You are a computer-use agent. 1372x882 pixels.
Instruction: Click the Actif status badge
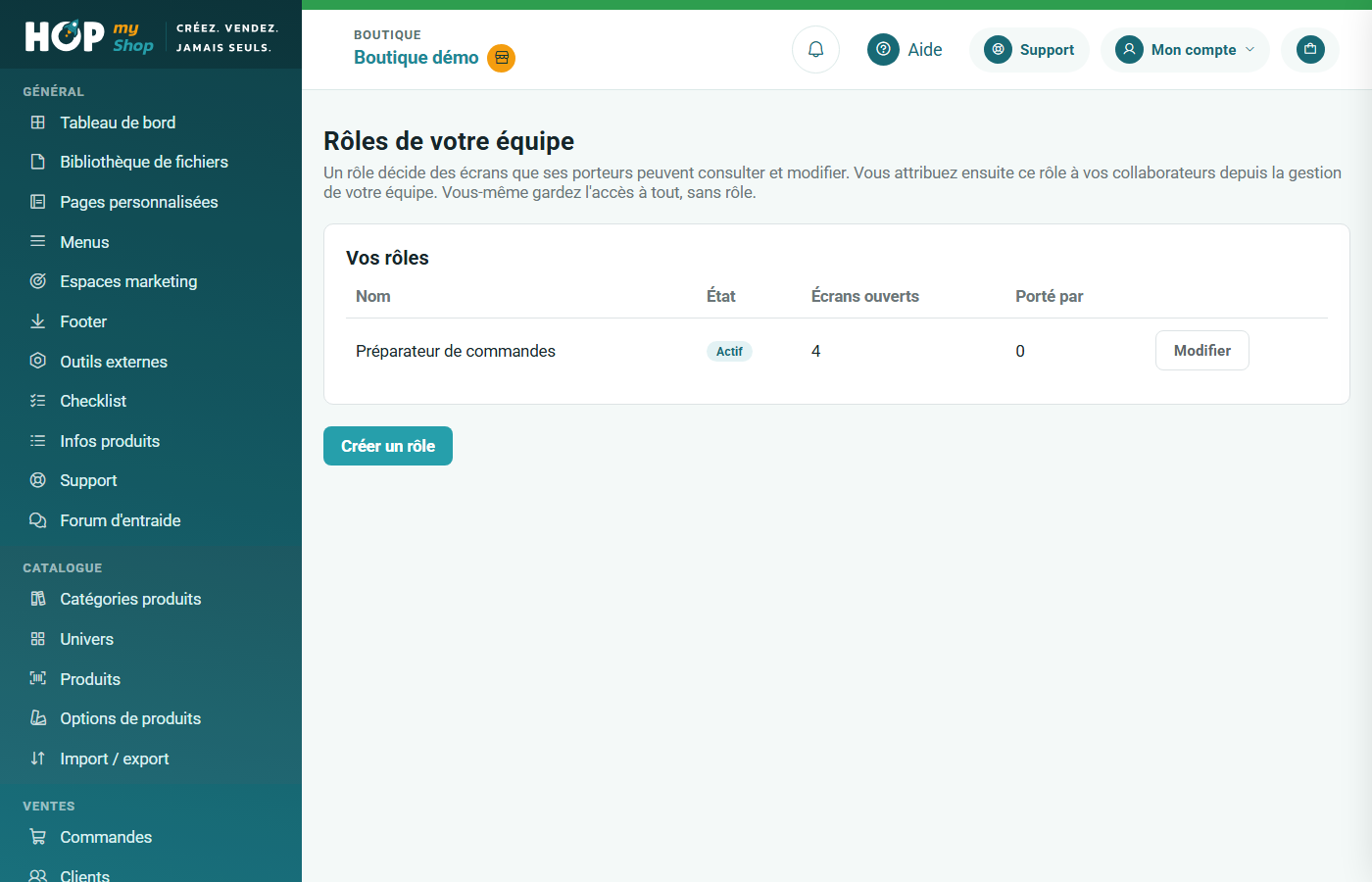coord(729,351)
